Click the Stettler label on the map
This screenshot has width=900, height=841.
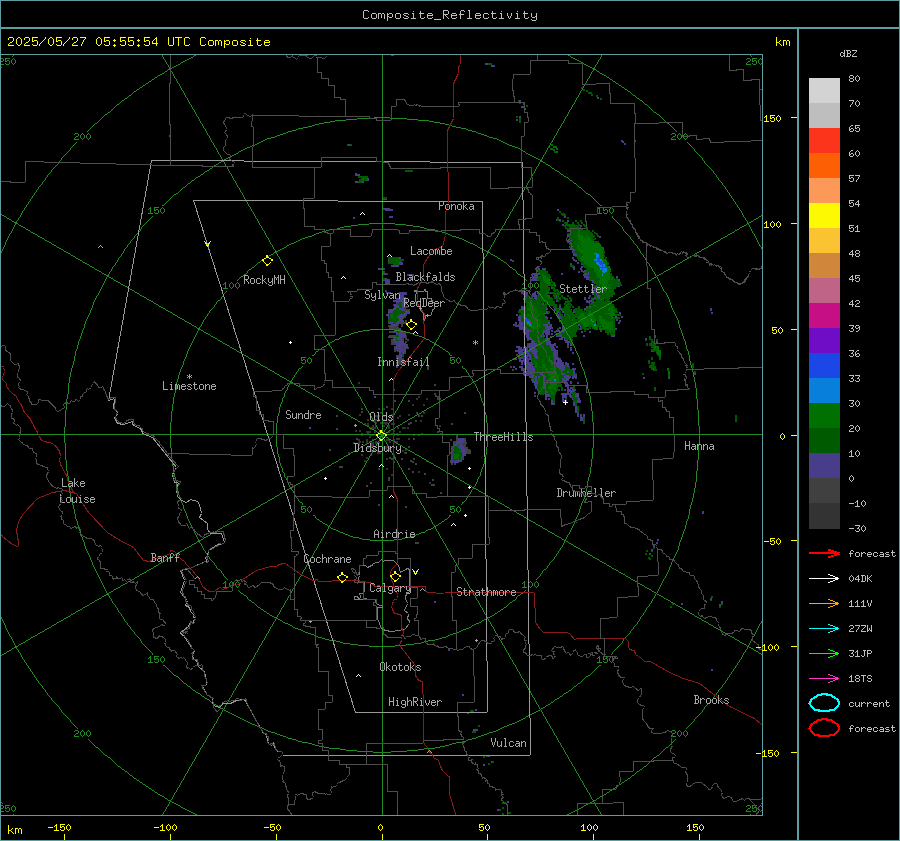583,289
